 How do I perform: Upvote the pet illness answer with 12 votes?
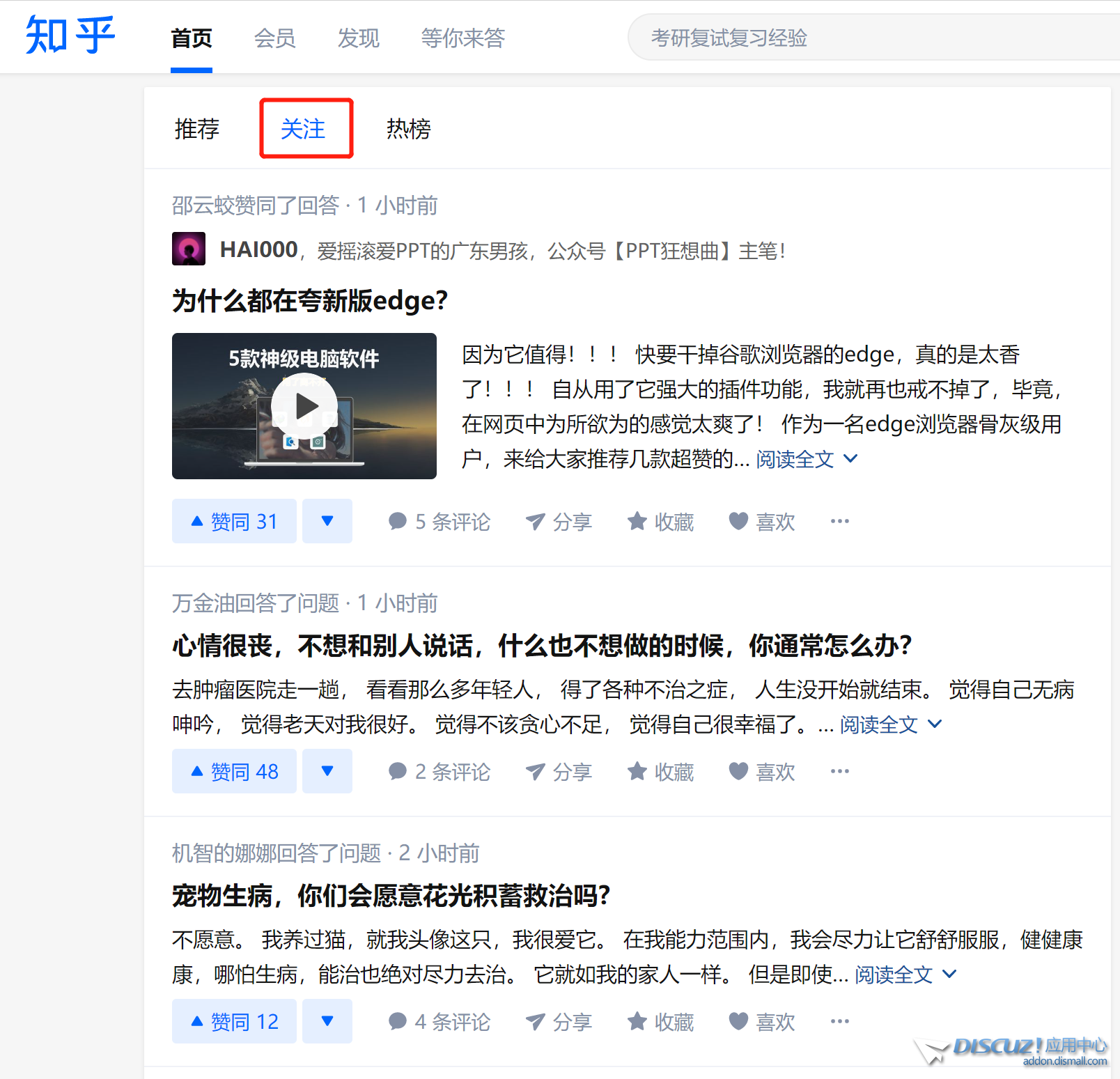(x=234, y=1022)
